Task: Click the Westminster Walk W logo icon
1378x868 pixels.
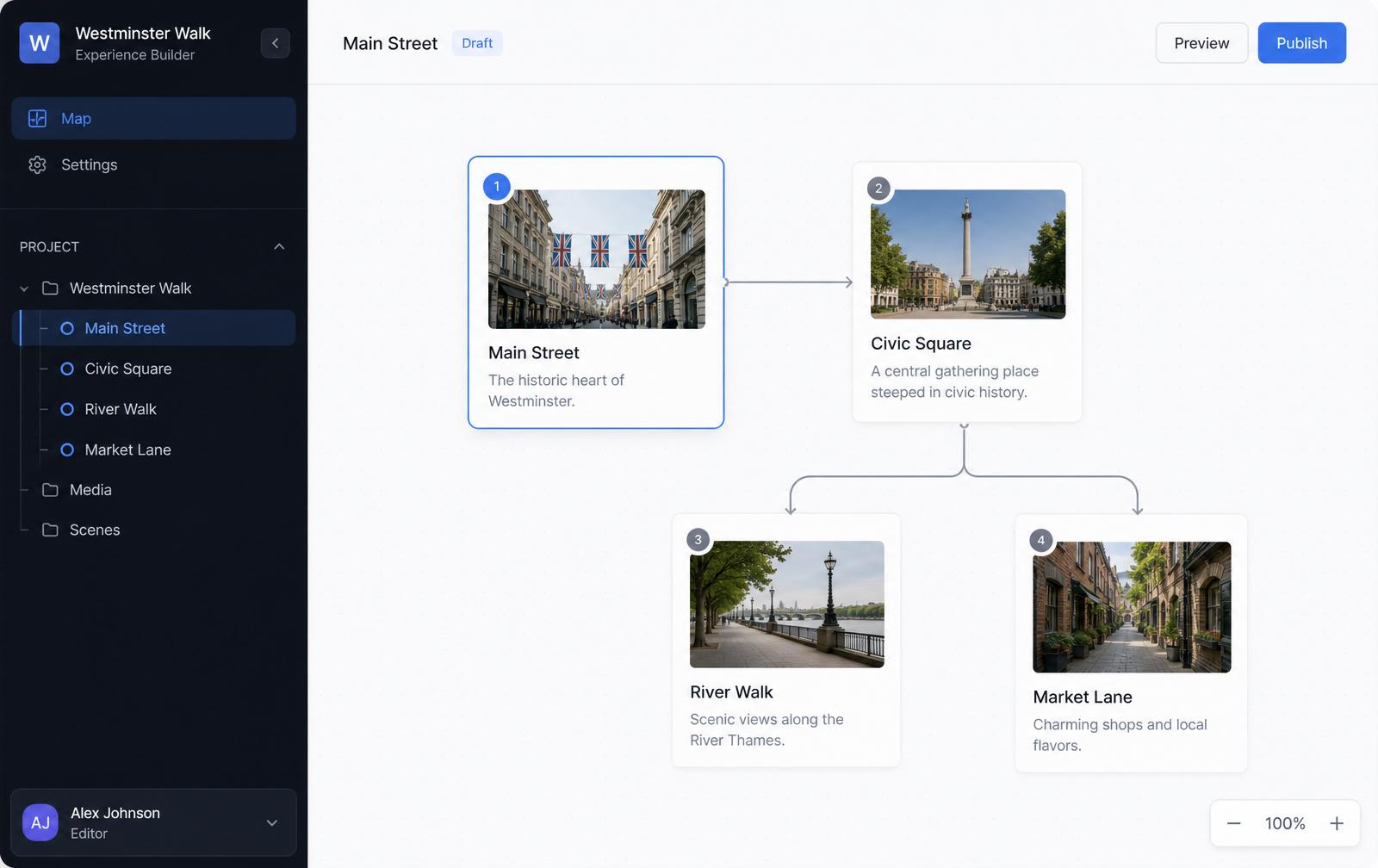Action: point(40,43)
